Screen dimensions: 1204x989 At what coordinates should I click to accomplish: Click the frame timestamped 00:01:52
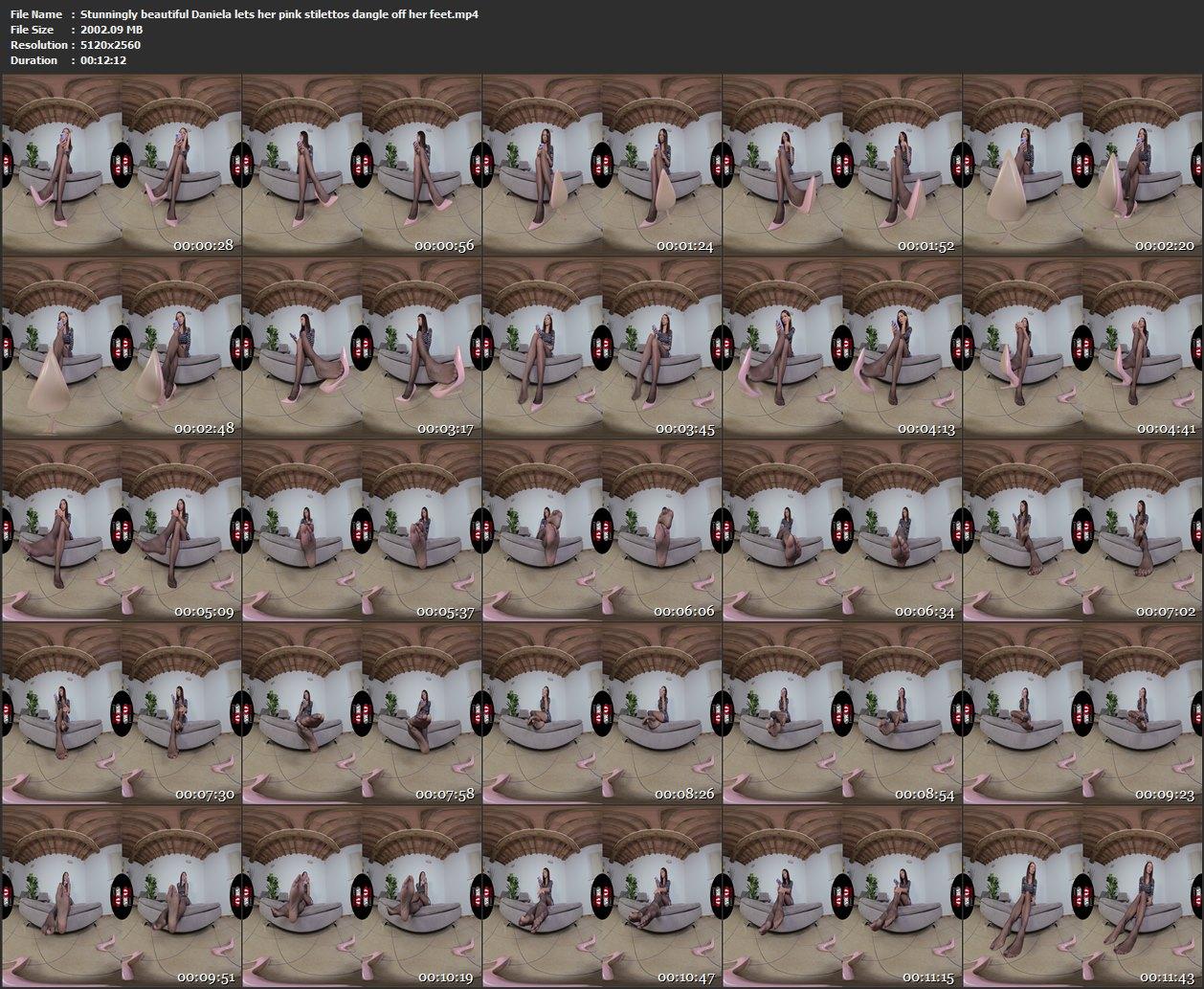(842, 166)
